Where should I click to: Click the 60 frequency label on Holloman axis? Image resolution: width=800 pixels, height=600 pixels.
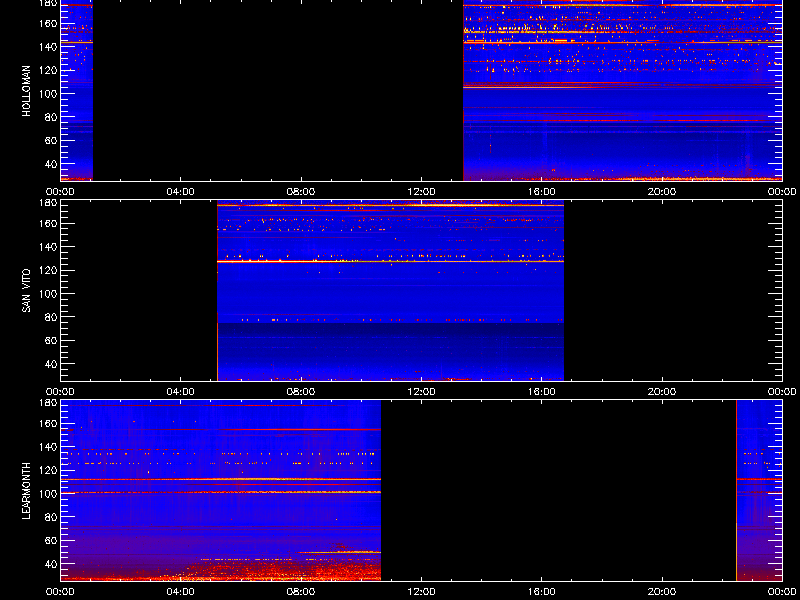pos(51,140)
